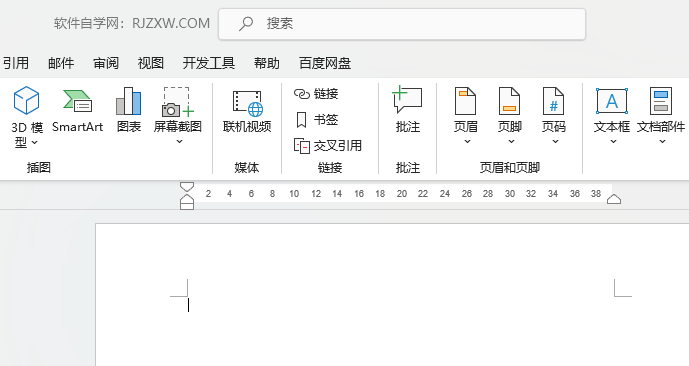The image size is (689, 366).
Task: Click the page number icon (页码)
Action: (553, 101)
